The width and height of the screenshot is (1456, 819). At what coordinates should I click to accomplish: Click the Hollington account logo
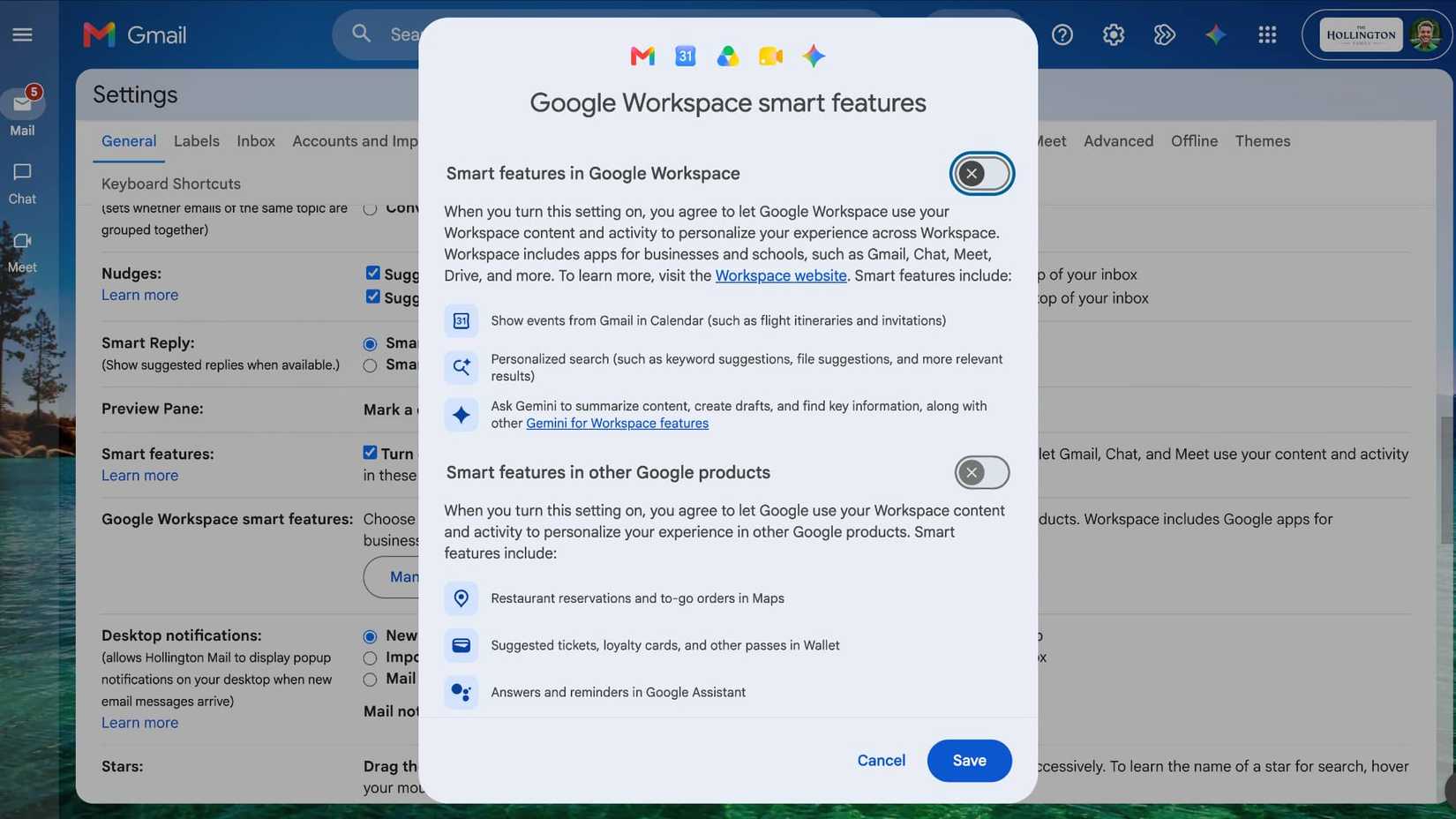coord(1361,34)
